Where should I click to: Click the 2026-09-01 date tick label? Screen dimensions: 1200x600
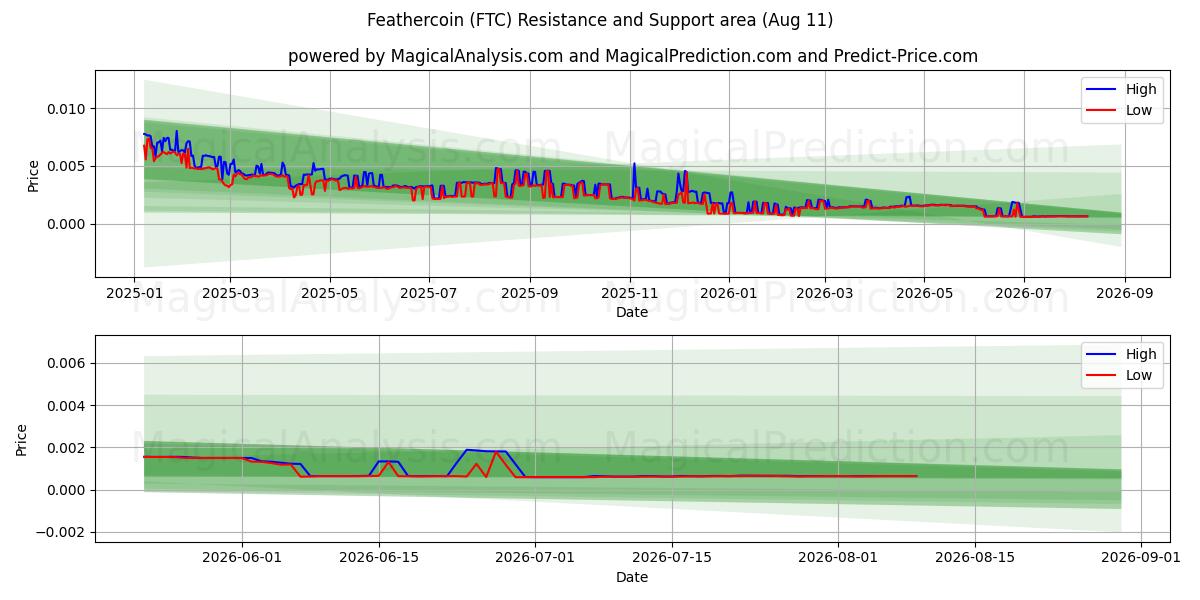tap(1141, 558)
